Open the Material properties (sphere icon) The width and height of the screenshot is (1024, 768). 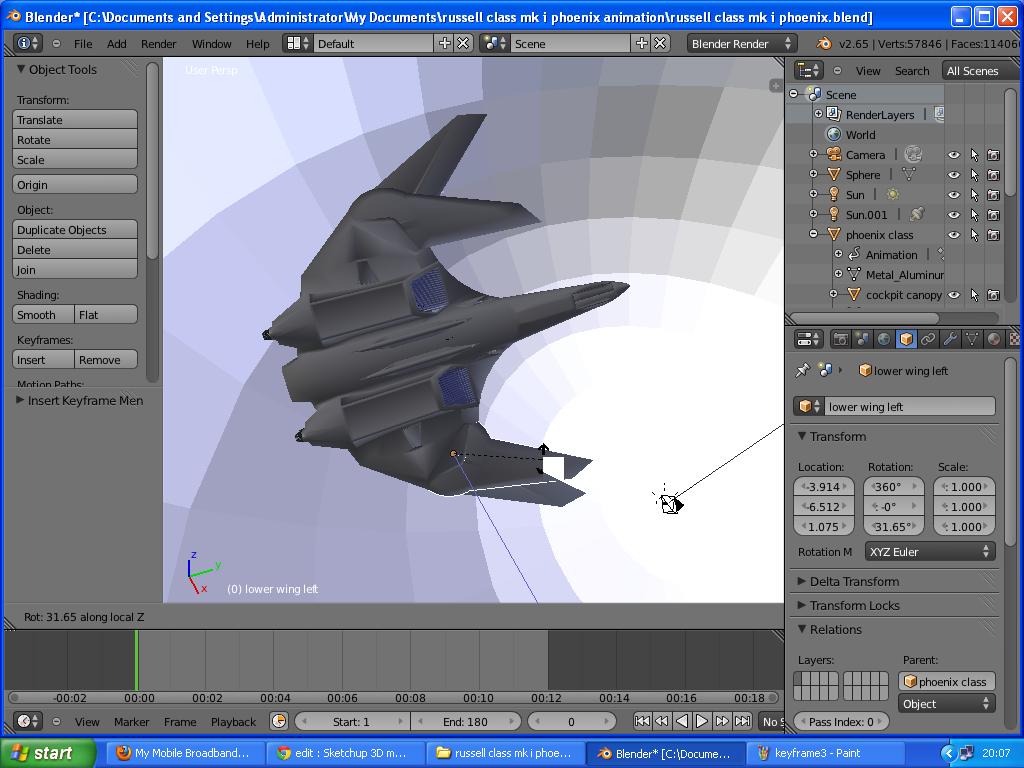coord(991,339)
